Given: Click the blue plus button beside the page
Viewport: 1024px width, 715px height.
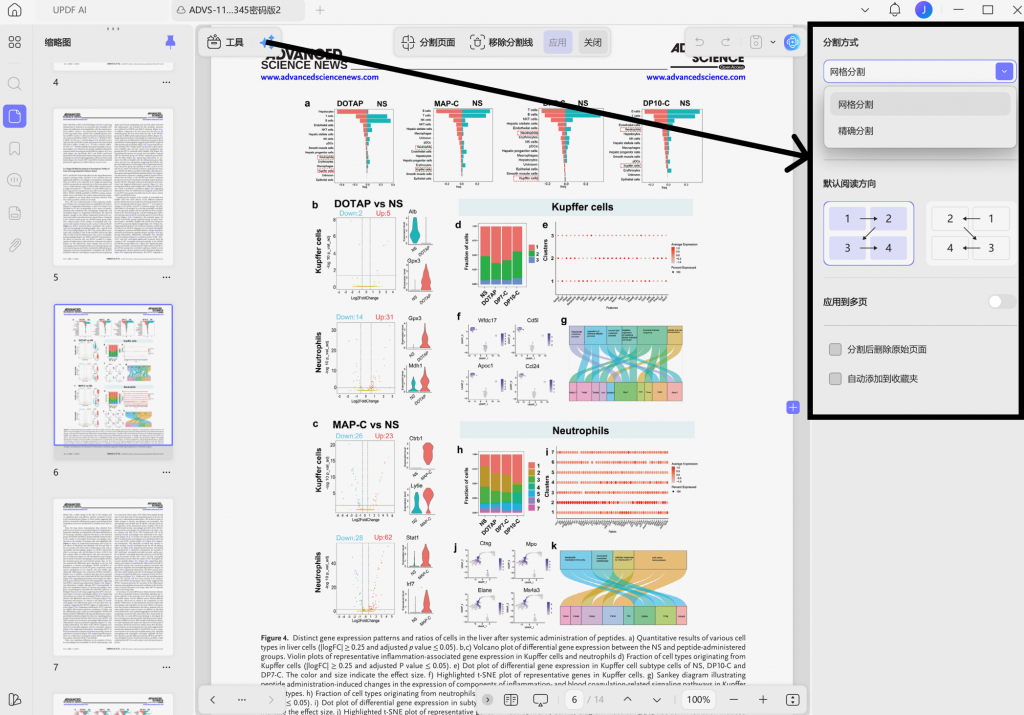Looking at the screenshot, I should pos(793,407).
